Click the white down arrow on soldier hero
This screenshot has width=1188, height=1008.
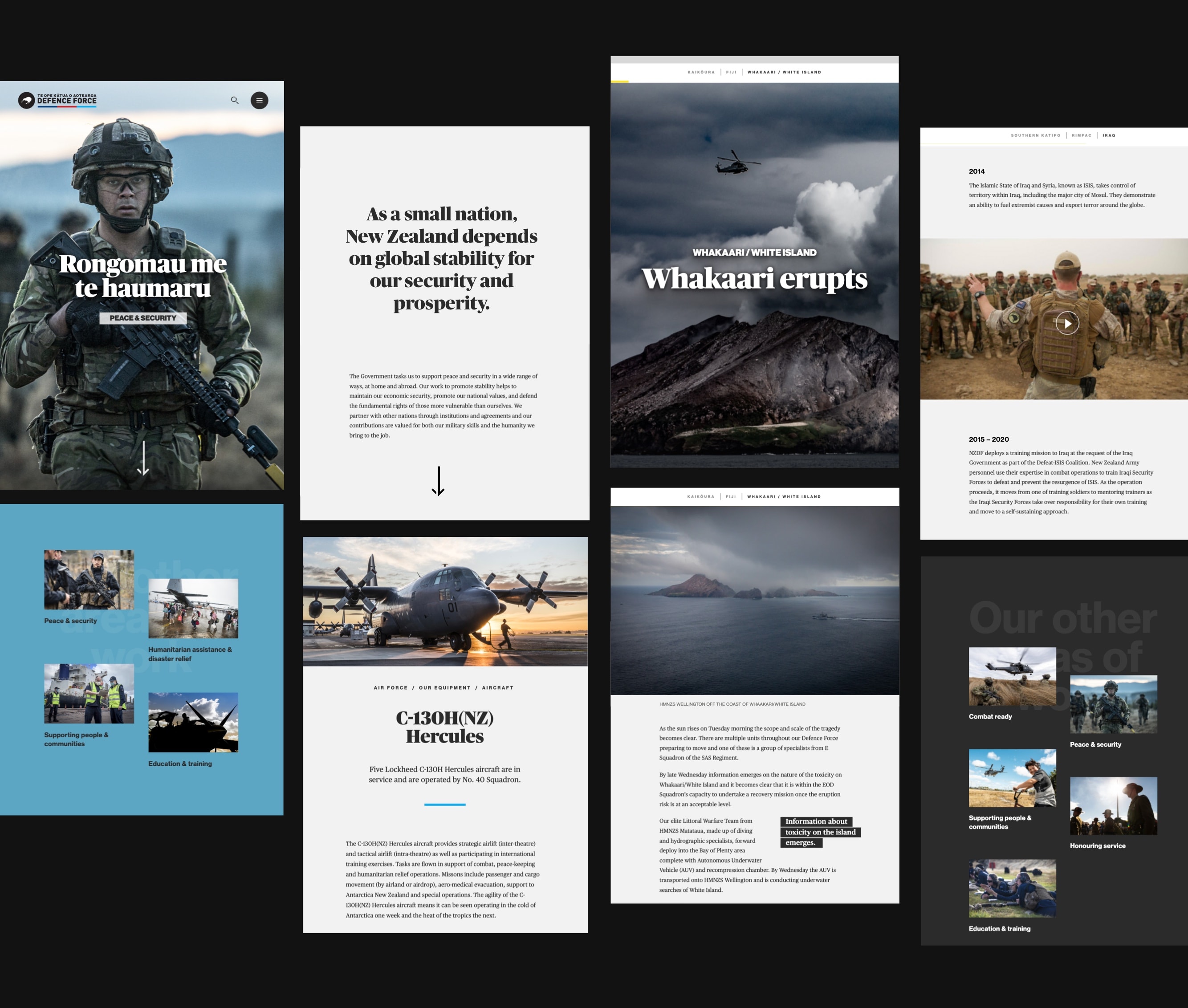[143, 458]
